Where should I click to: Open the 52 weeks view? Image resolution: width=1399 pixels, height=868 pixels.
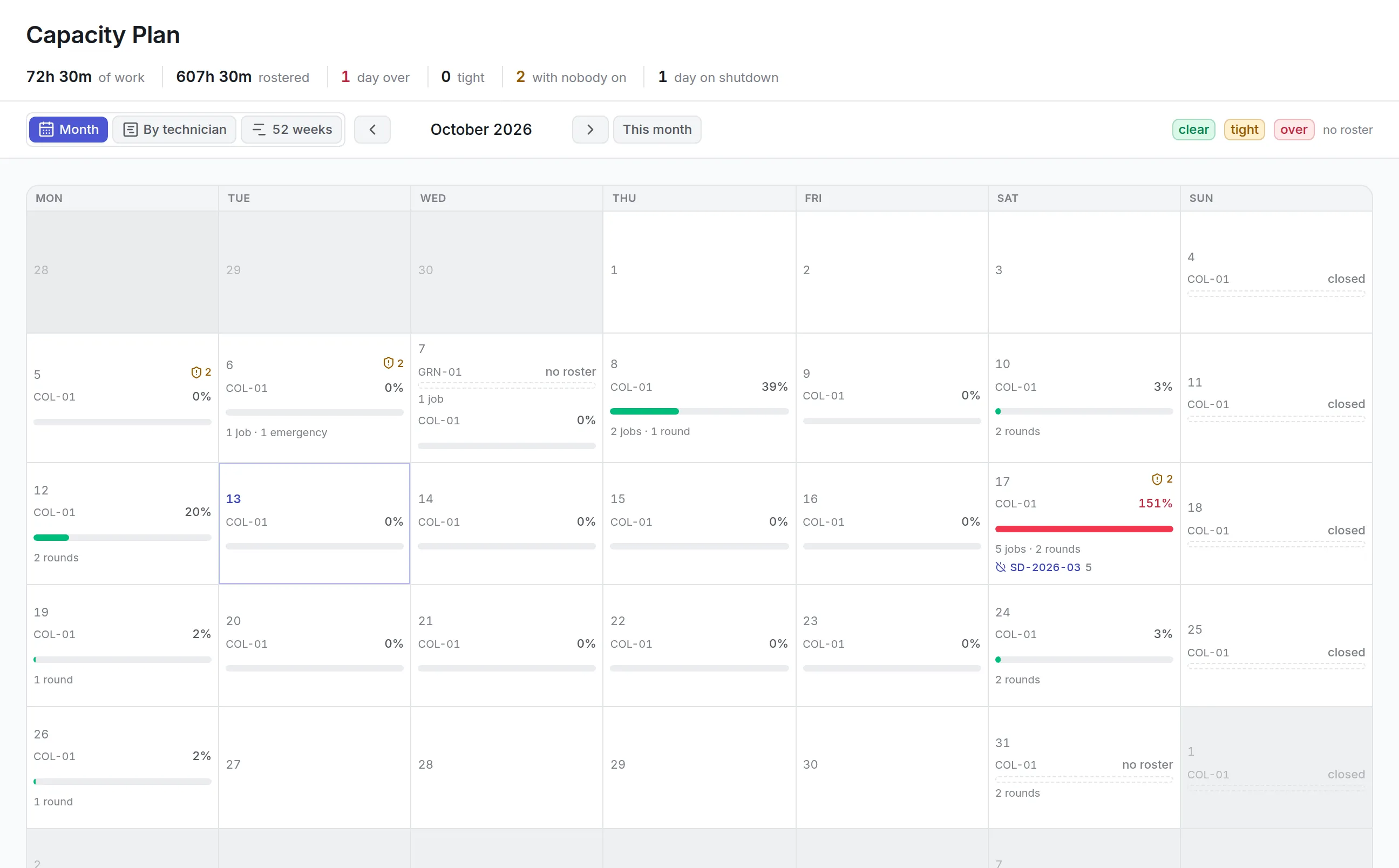pos(291,130)
